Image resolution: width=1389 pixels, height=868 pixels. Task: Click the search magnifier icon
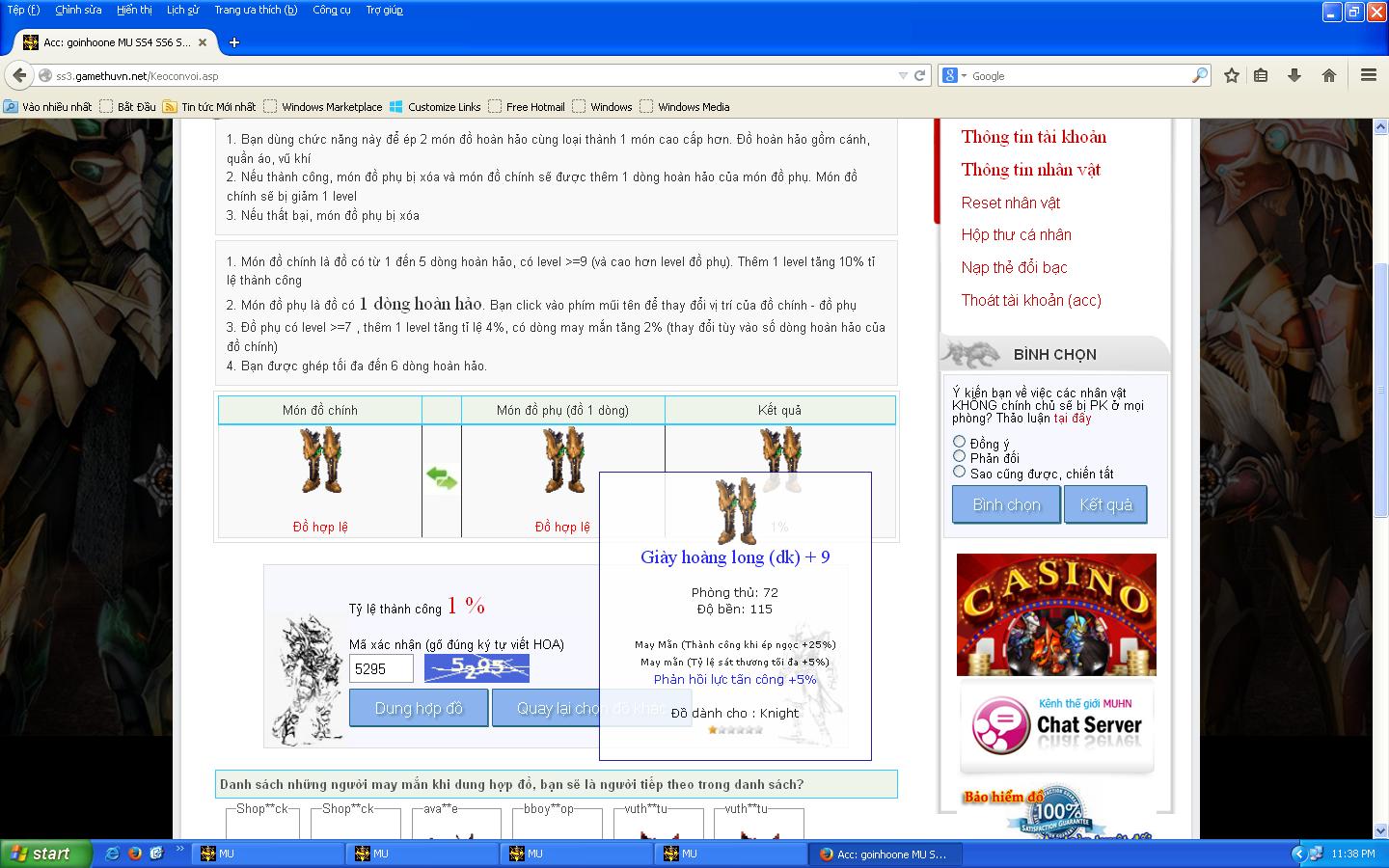1200,75
